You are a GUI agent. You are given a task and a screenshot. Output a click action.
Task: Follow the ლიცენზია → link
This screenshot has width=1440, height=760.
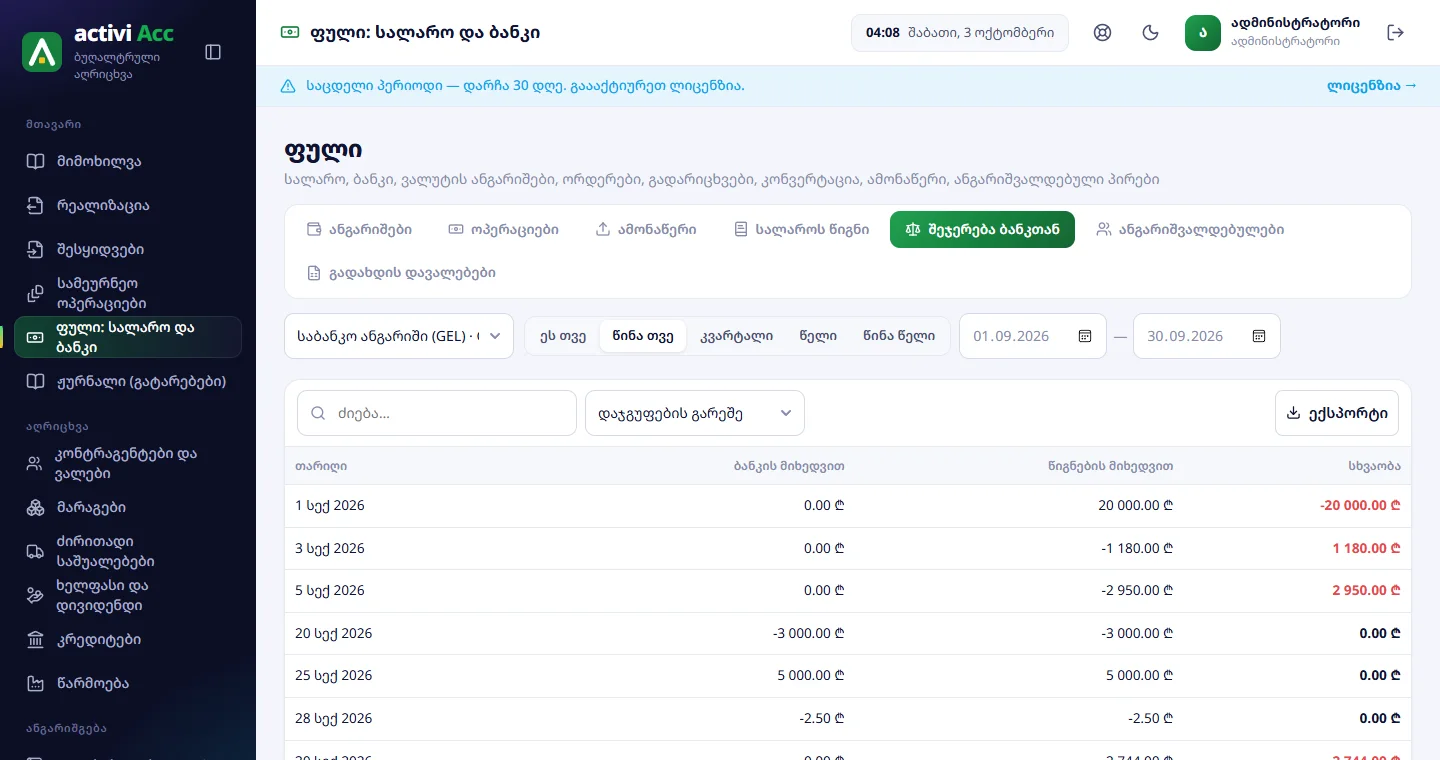(x=1372, y=86)
